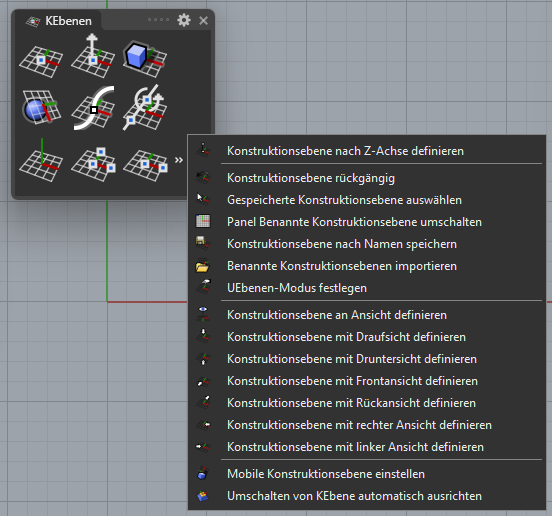552x516 pixels.
Task: Click the vertical CPlane icon with the green axis
Action: click(x=41, y=161)
